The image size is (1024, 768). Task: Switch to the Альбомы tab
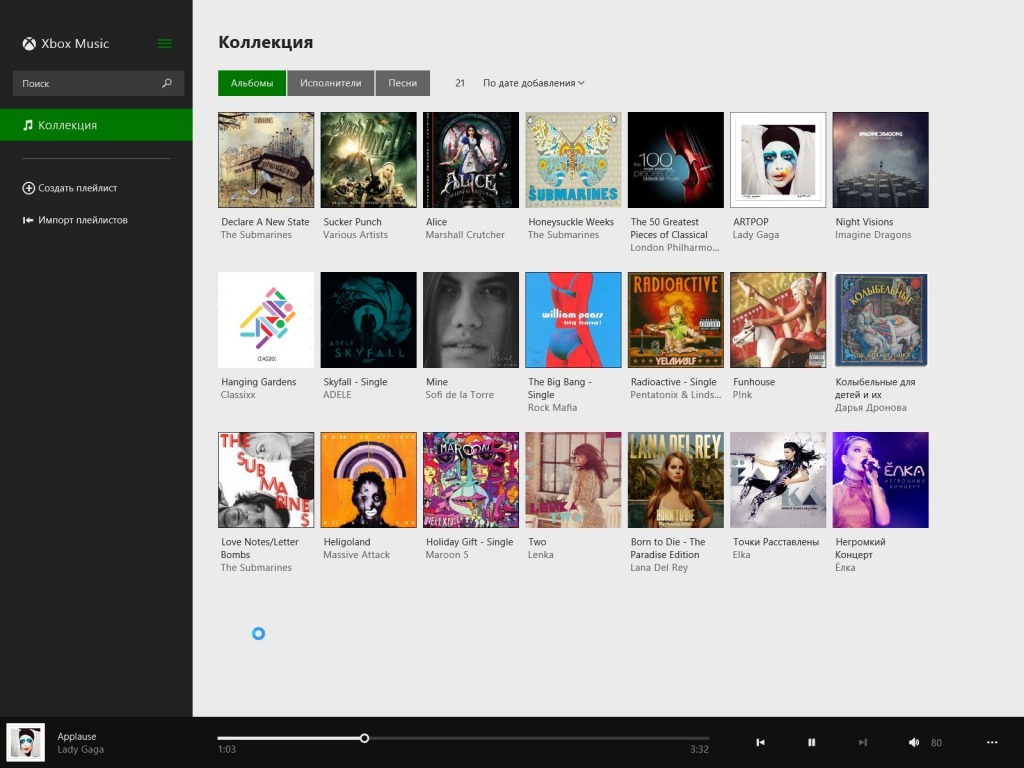click(x=252, y=83)
